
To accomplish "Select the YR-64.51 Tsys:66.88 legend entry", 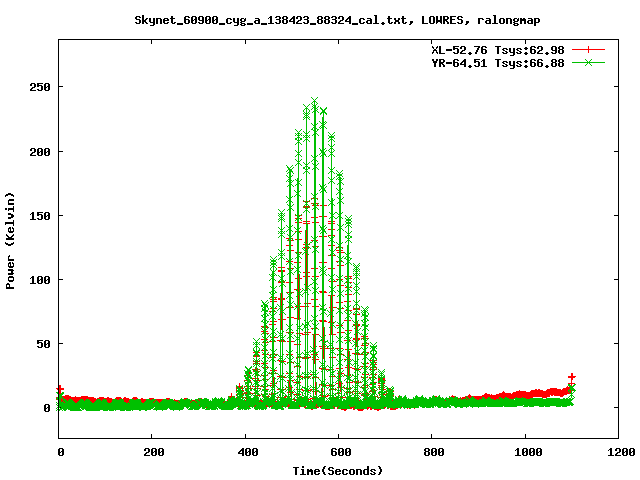I will tap(498, 63).
